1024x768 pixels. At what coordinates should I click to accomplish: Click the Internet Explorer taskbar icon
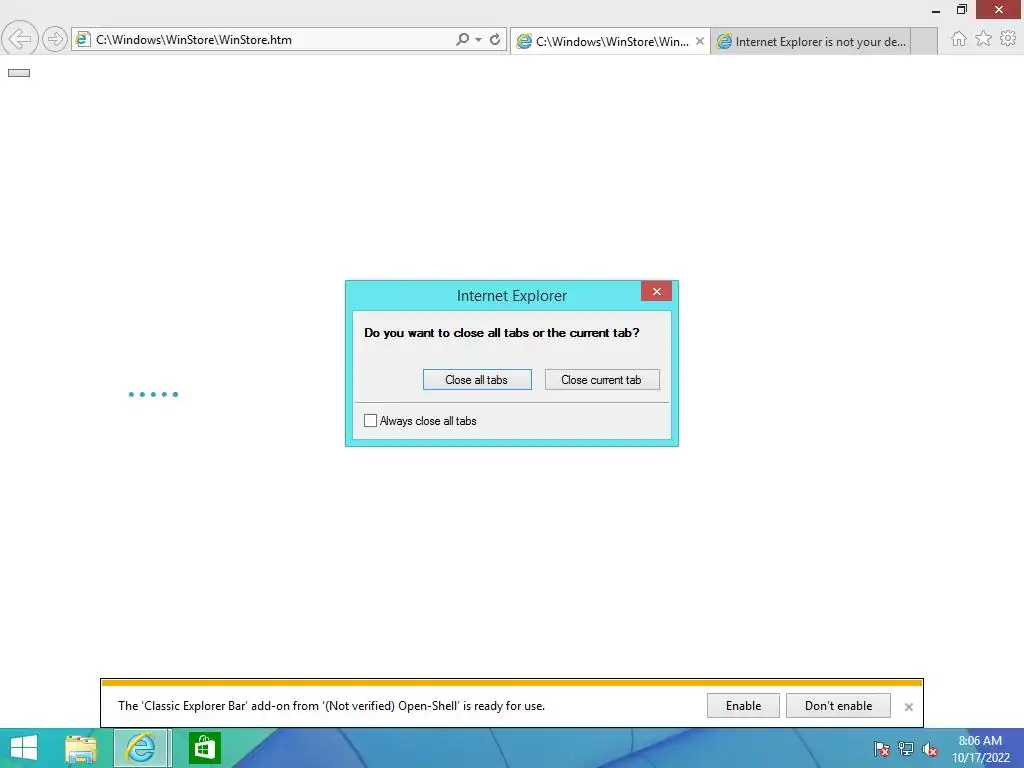[x=142, y=748]
